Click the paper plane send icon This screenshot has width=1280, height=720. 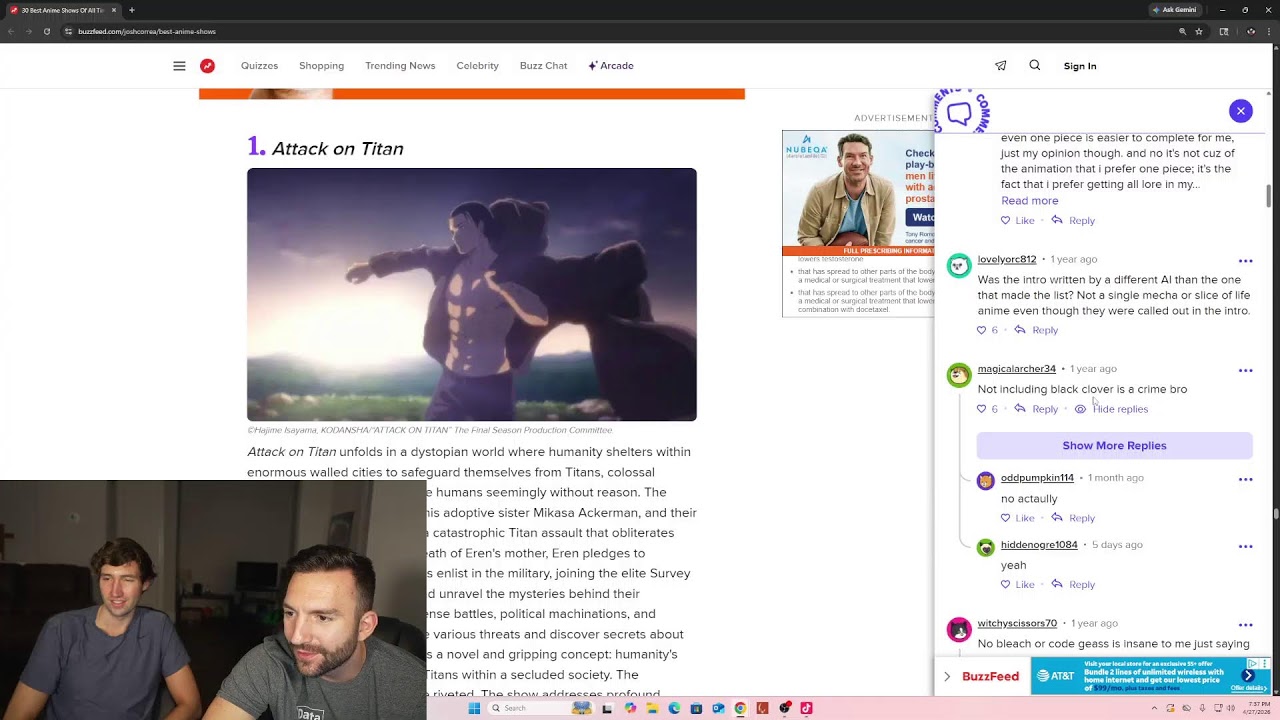click(x=1000, y=66)
